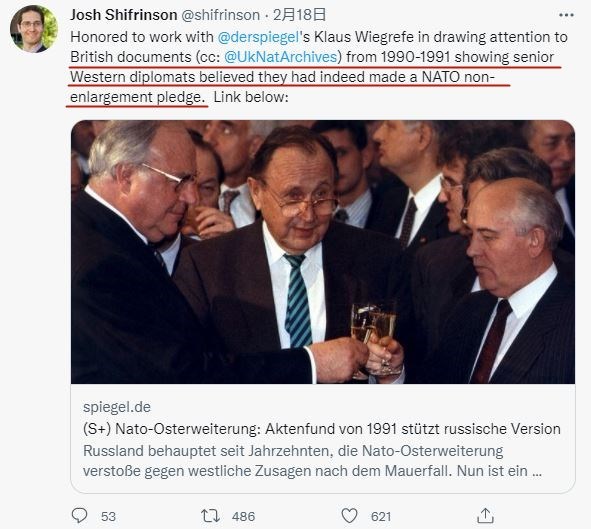View the 486 retweets count
591x529 pixels.
tap(243, 516)
